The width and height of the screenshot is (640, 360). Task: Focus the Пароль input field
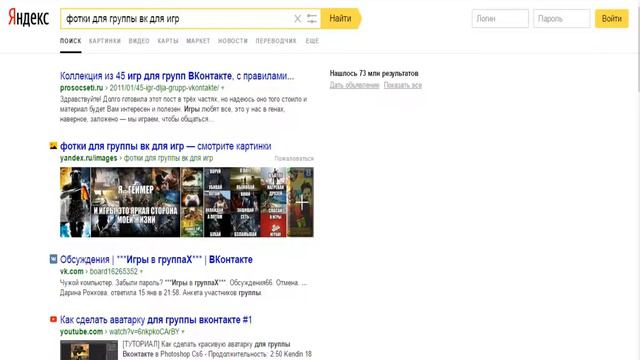click(x=562, y=18)
